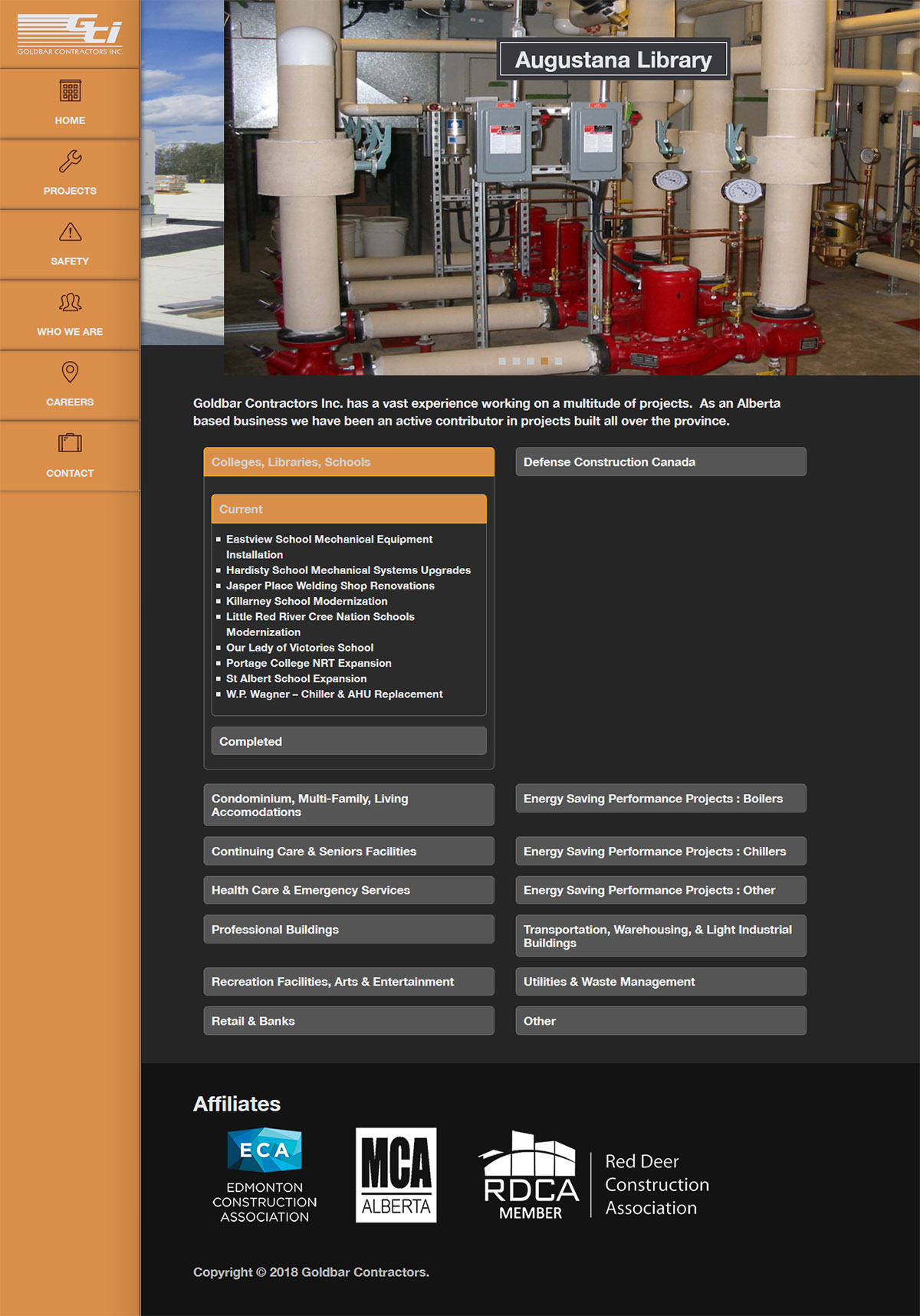920x1316 pixels.
Task: Go to the WHO WE ARE menu label
Action: [x=70, y=332]
